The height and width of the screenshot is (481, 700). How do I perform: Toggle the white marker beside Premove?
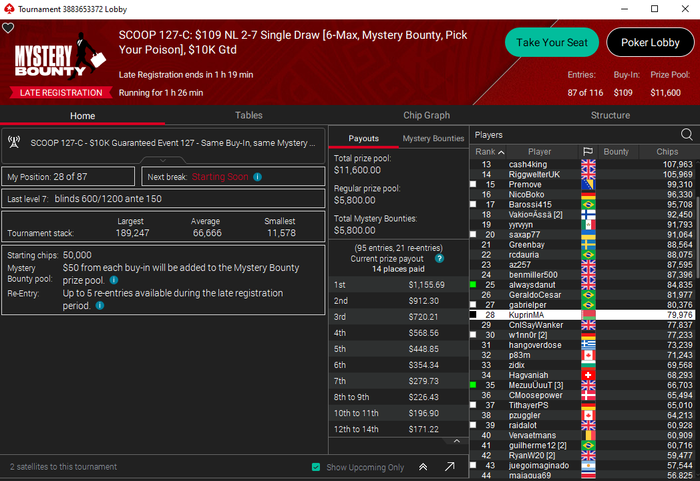click(x=473, y=184)
